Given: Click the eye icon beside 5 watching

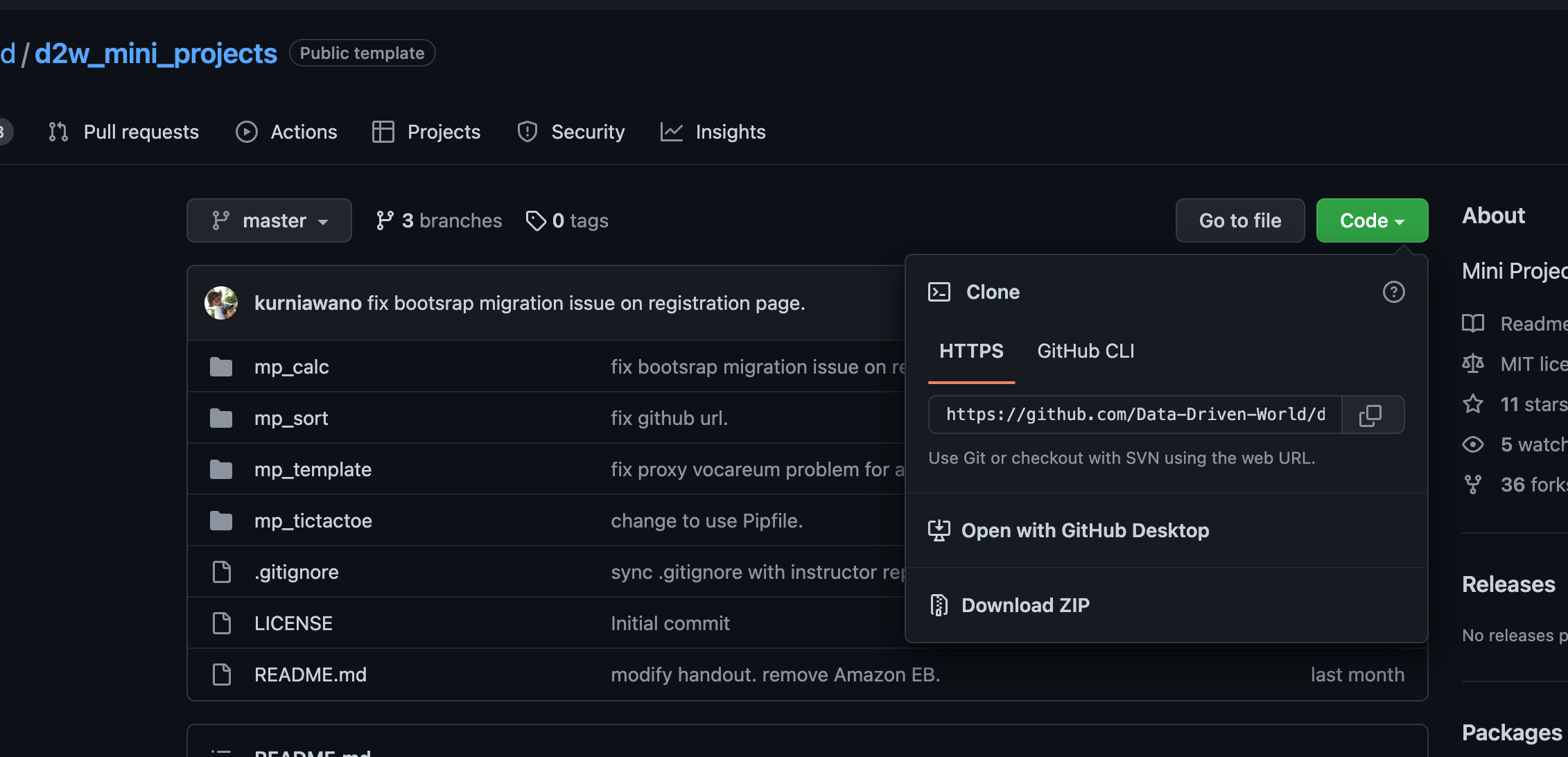Looking at the screenshot, I should click(1473, 444).
